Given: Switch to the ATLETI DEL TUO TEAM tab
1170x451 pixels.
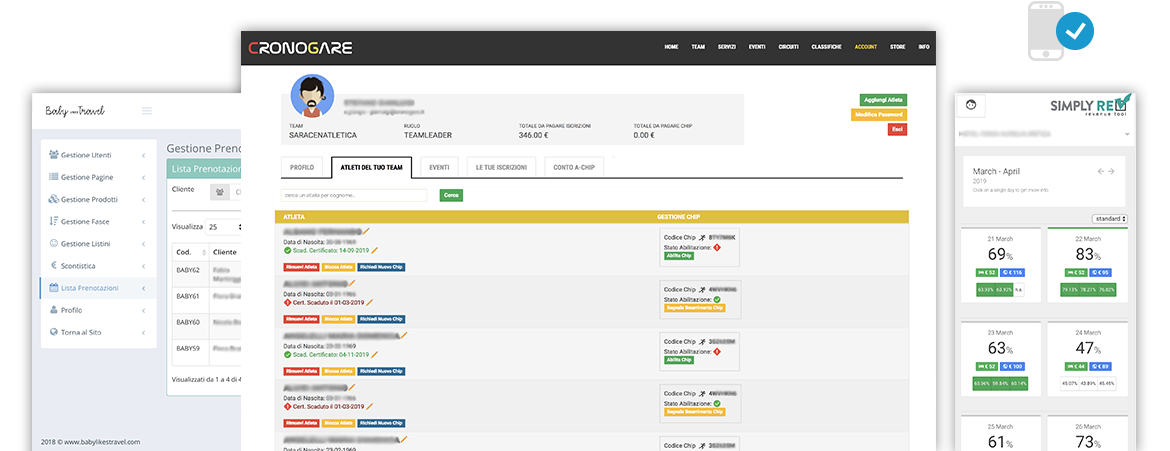Looking at the screenshot, I should click(x=372, y=167).
